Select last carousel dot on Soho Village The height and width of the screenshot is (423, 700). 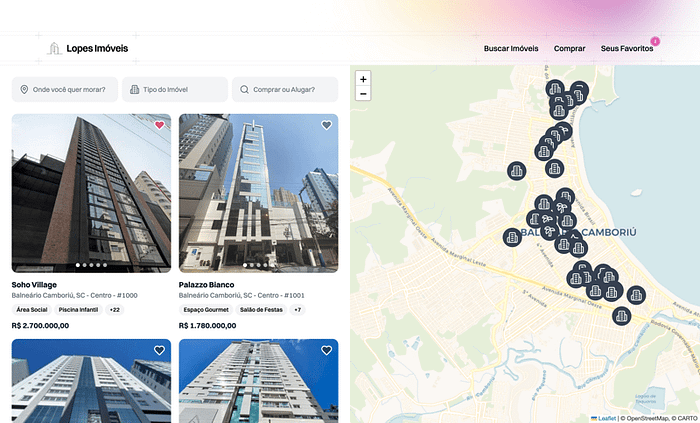click(105, 265)
